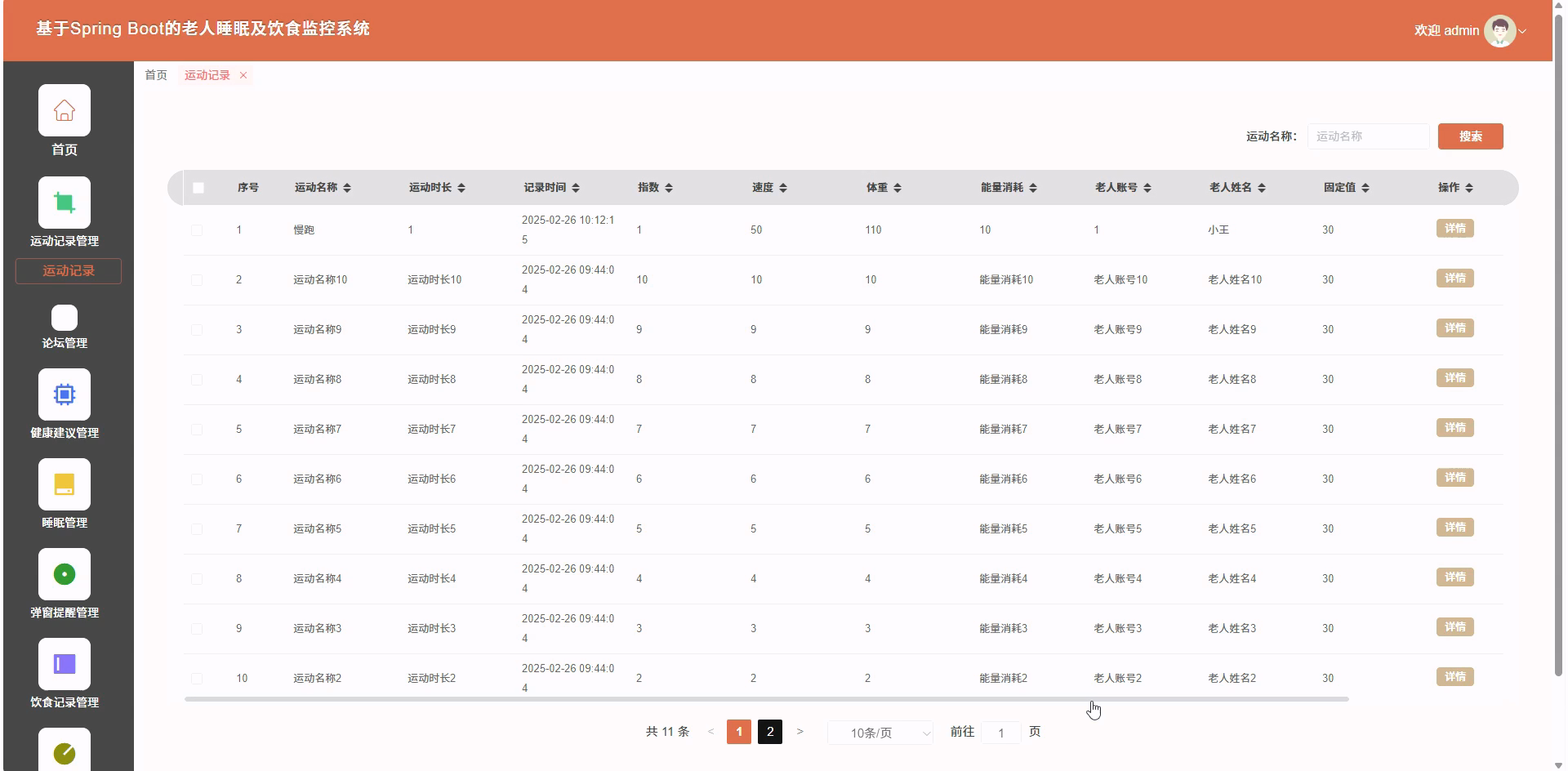Viewport: 1568px width, 771px height.
Task: Click the 共 11 条 total count text
Action: [x=668, y=732]
